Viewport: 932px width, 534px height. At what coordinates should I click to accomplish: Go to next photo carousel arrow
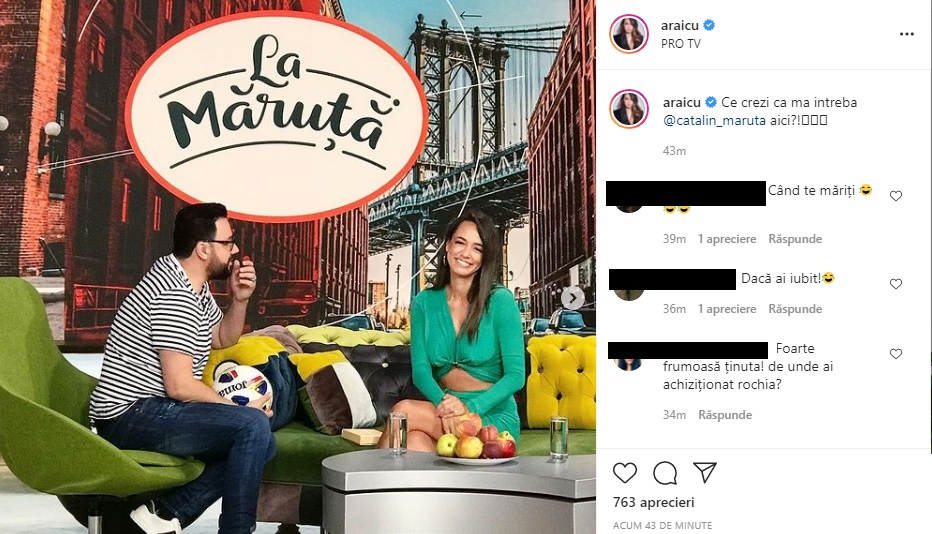(573, 298)
